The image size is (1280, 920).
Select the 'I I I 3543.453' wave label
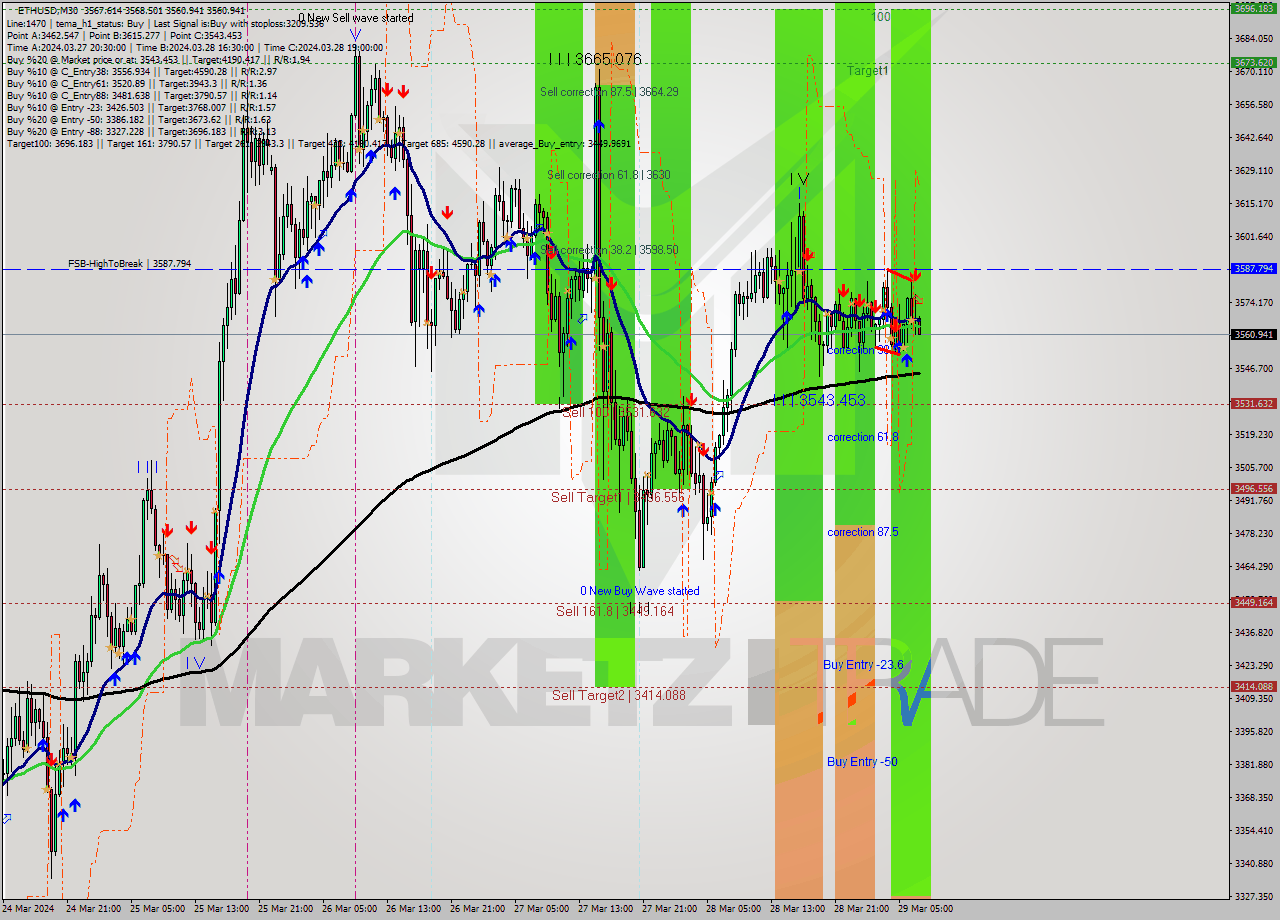(x=819, y=400)
